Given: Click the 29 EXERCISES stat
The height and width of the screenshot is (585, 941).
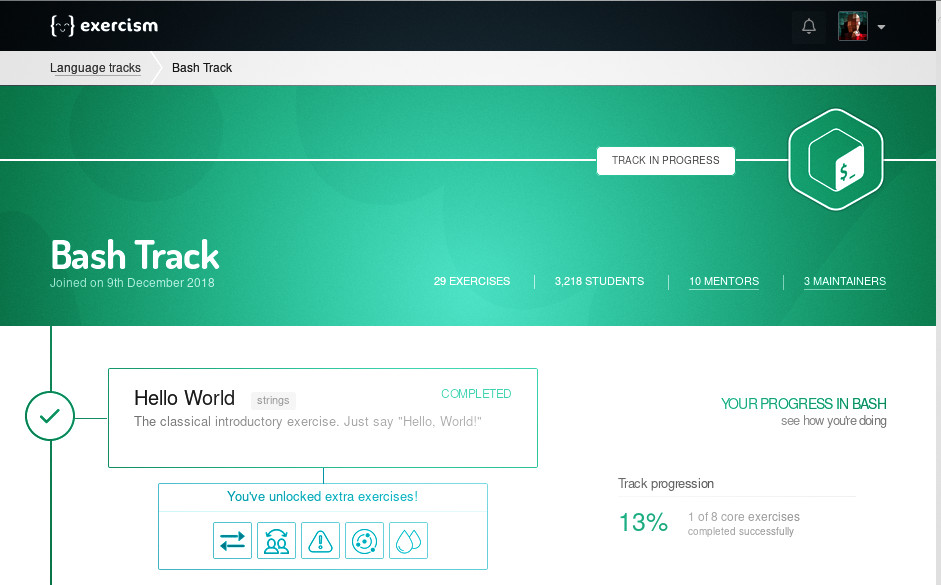Looking at the screenshot, I should pyautogui.click(x=472, y=281).
